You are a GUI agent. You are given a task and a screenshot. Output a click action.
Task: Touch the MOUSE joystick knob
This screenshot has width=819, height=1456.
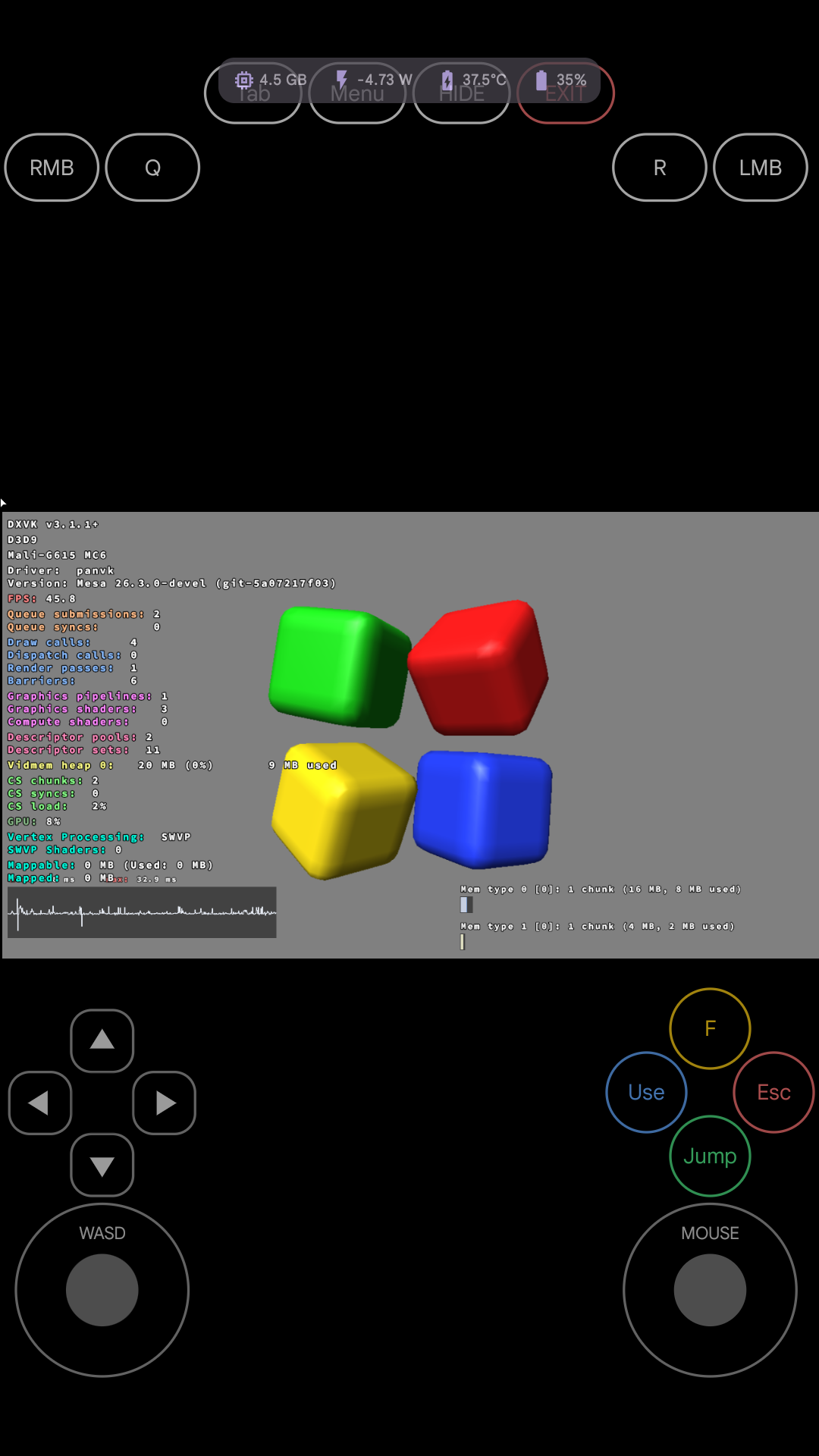[711, 1290]
